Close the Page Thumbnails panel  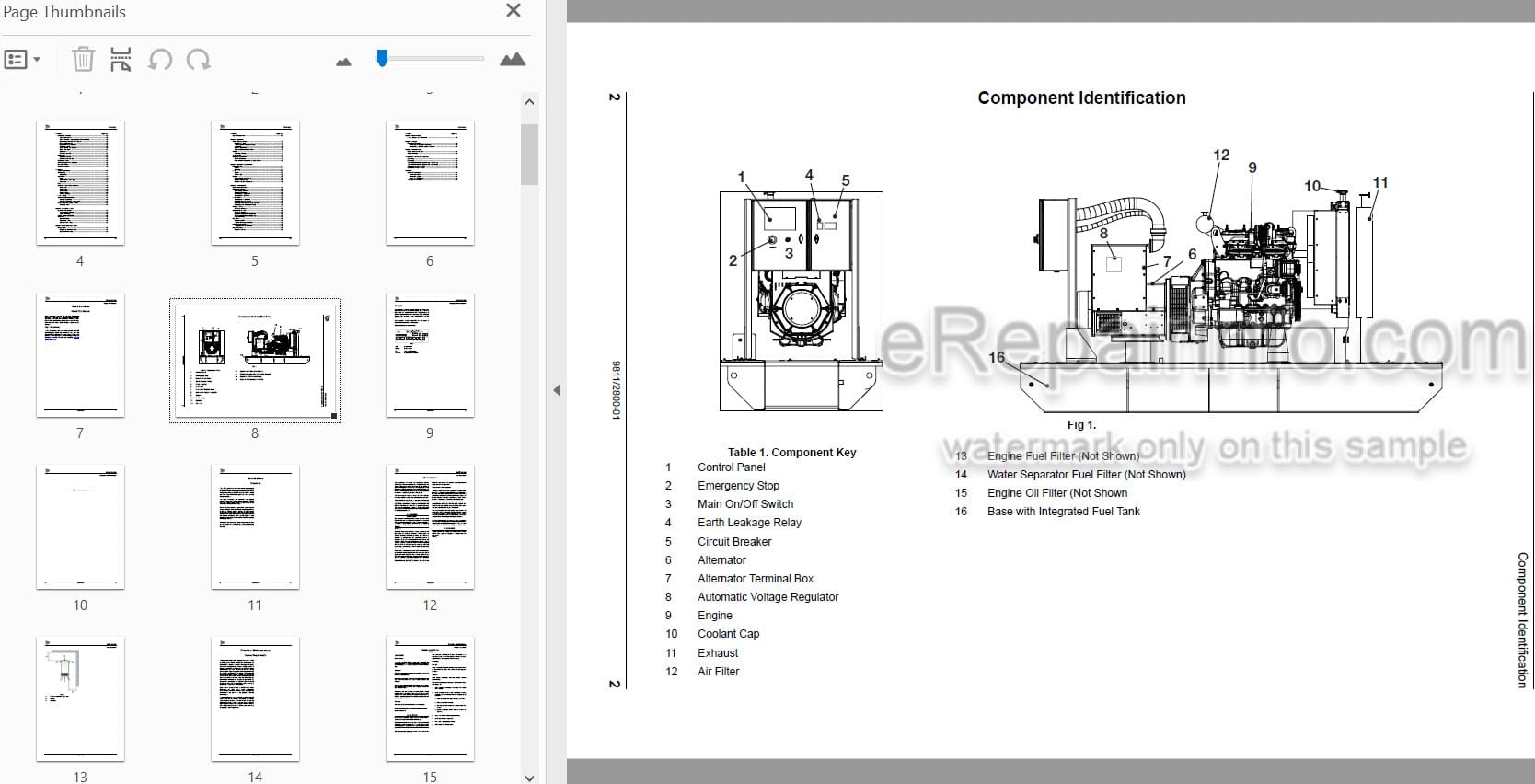[x=514, y=10]
